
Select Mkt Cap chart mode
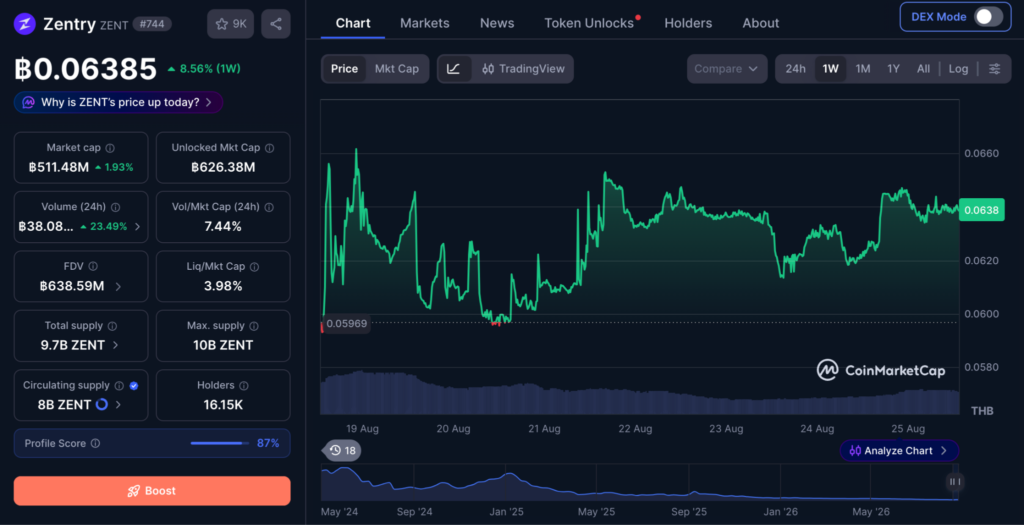click(396, 69)
